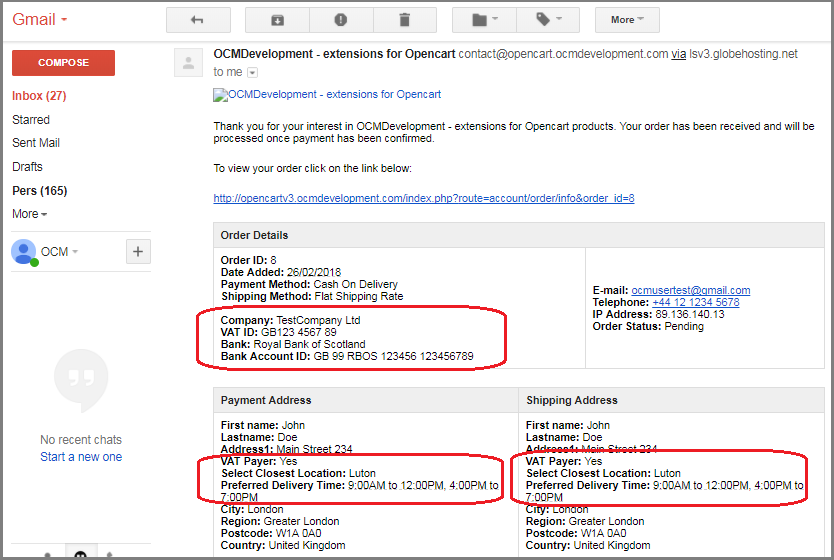The width and height of the screenshot is (834, 560).
Task: Click the OCM chat profile avatar
Action: click(23, 252)
